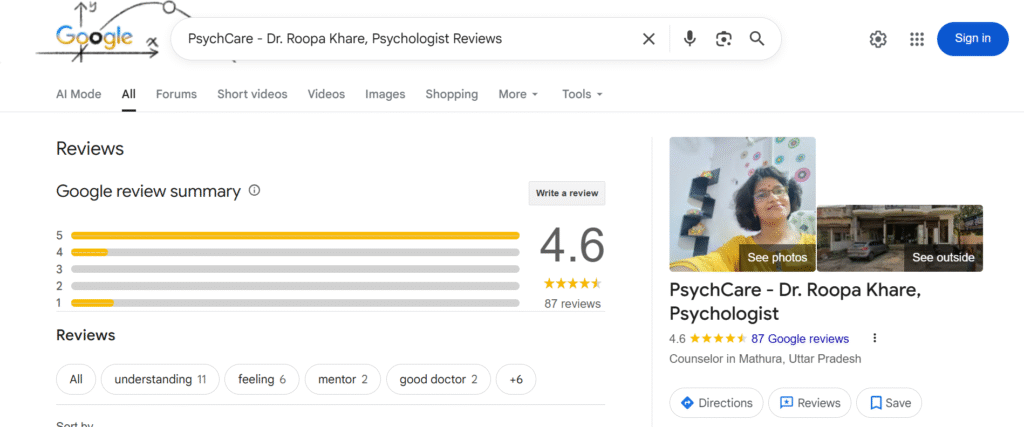Viewport: 1024px width, 427px height.
Task: Expand the '+6' additional review topics
Action: coord(516,380)
